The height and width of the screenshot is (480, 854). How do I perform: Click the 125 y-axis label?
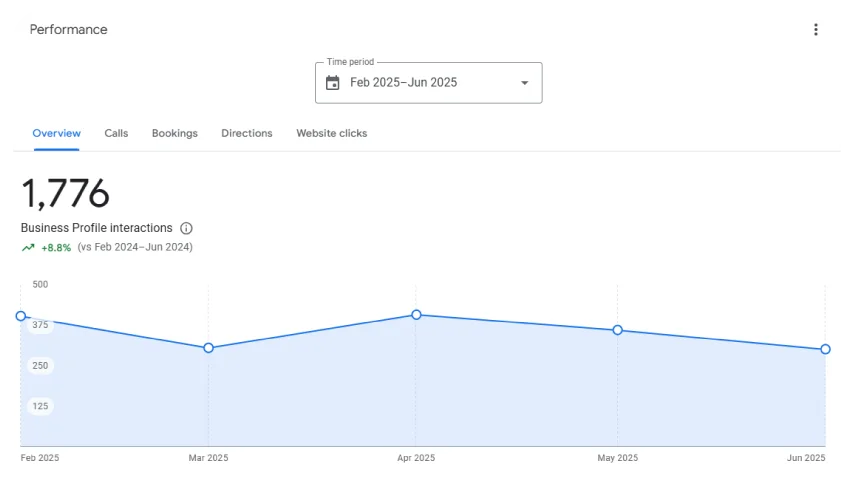[40, 406]
